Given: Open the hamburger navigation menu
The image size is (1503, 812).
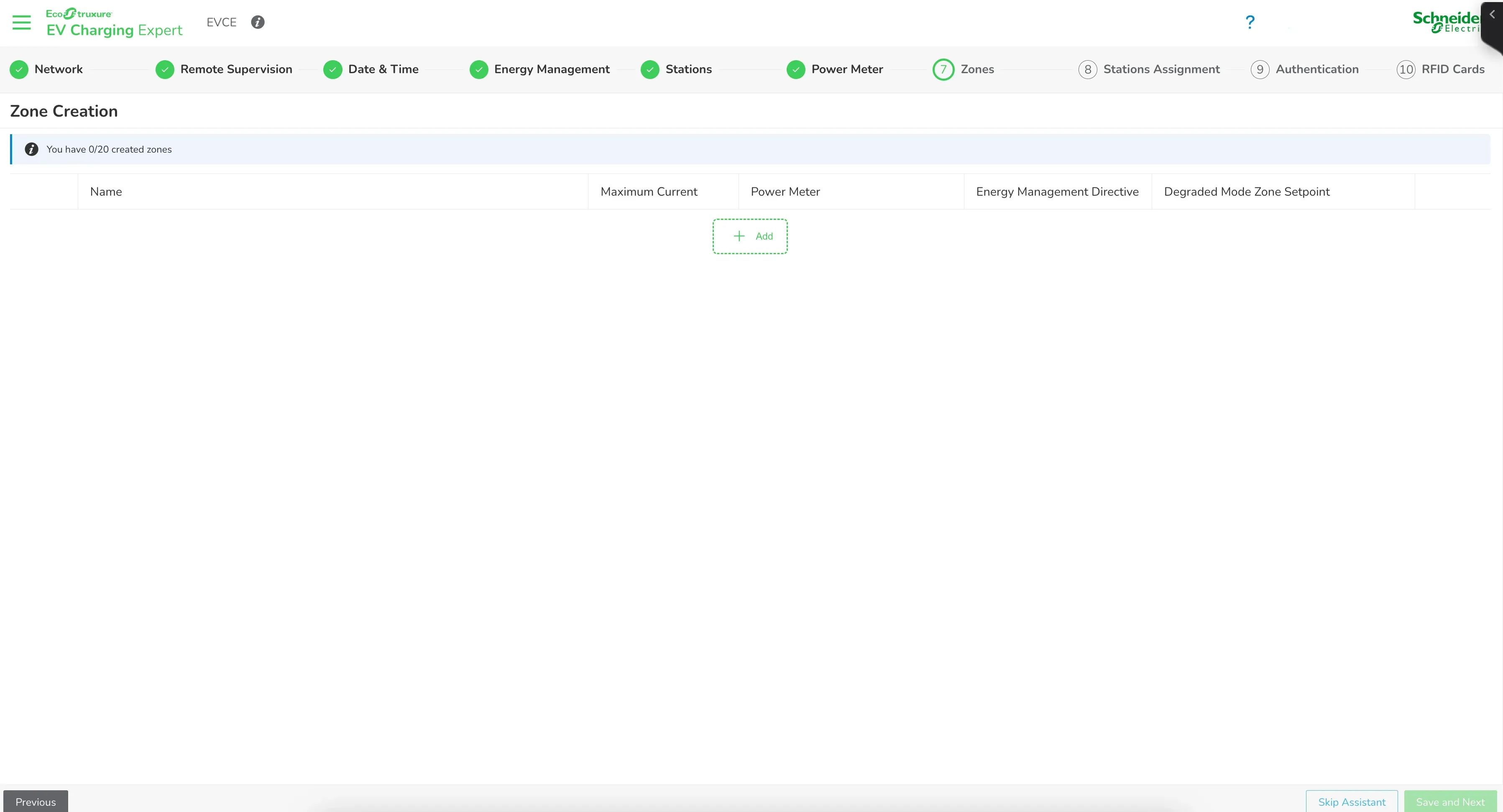Looking at the screenshot, I should click(22, 23).
